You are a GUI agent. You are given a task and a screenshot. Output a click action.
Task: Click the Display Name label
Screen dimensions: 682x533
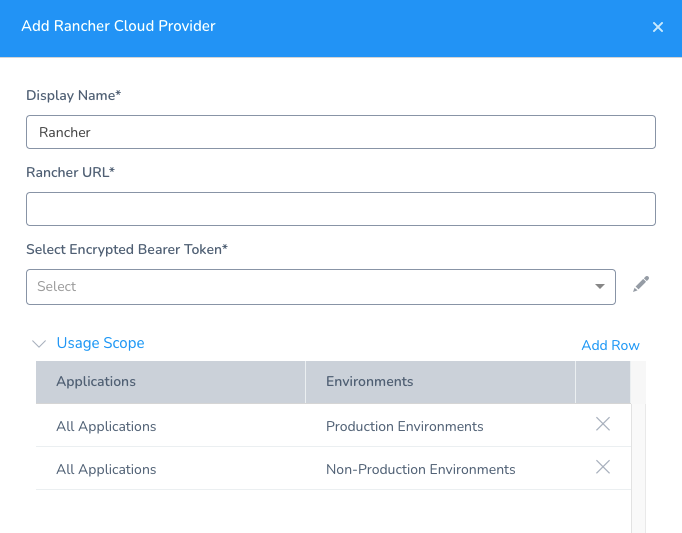pos(74,95)
